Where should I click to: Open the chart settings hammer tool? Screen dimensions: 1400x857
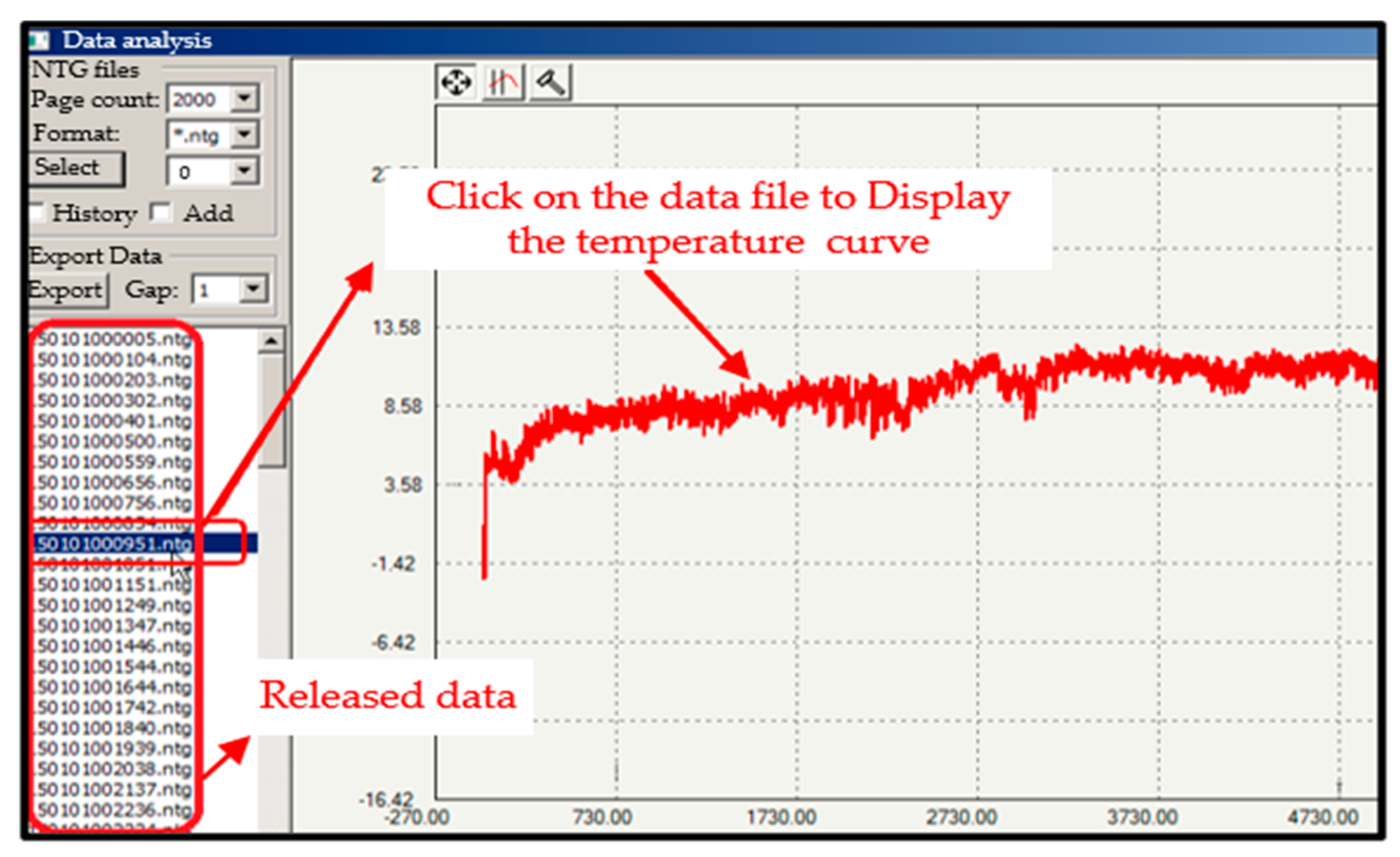point(551,83)
